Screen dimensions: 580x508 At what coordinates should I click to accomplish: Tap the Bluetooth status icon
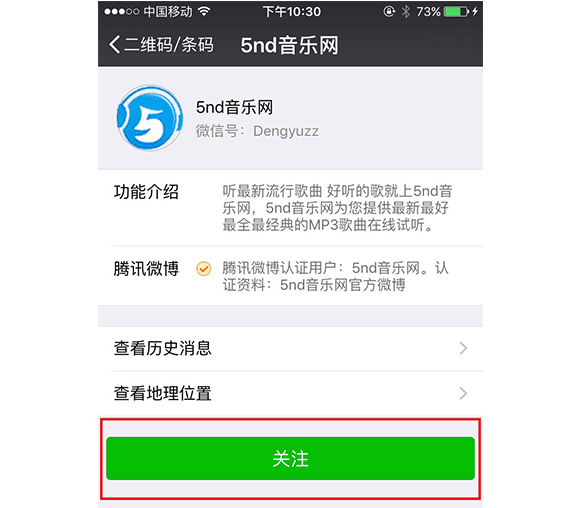click(406, 12)
